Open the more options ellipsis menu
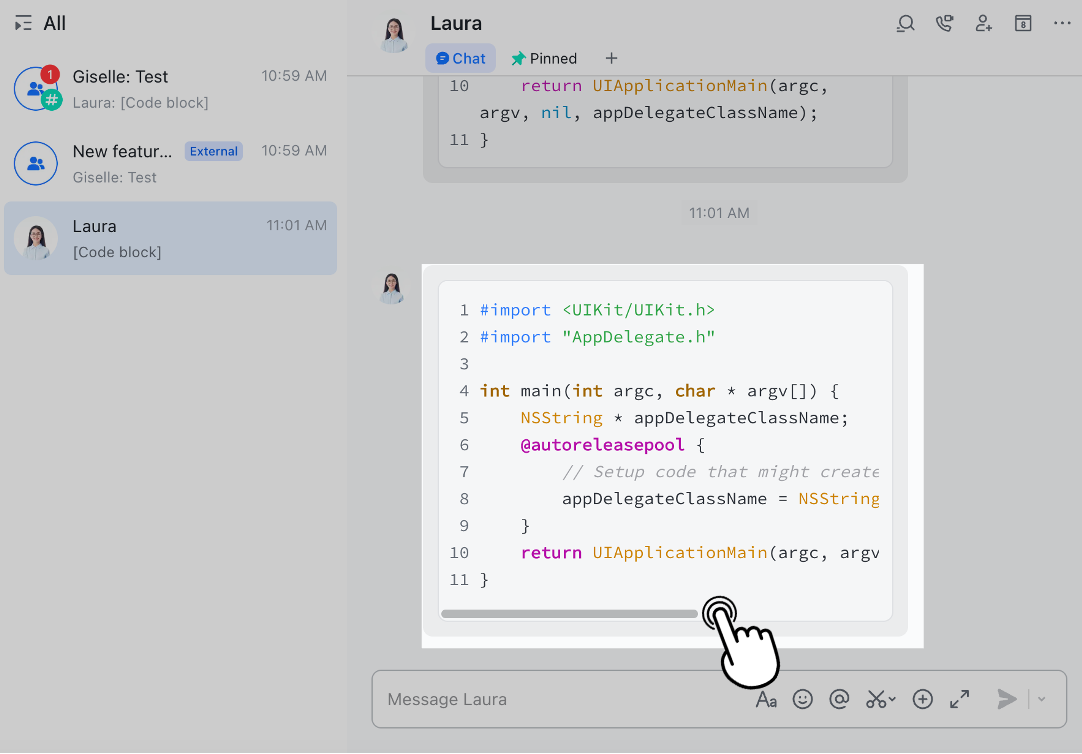Image resolution: width=1082 pixels, height=754 pixels. pos(1061,23)
